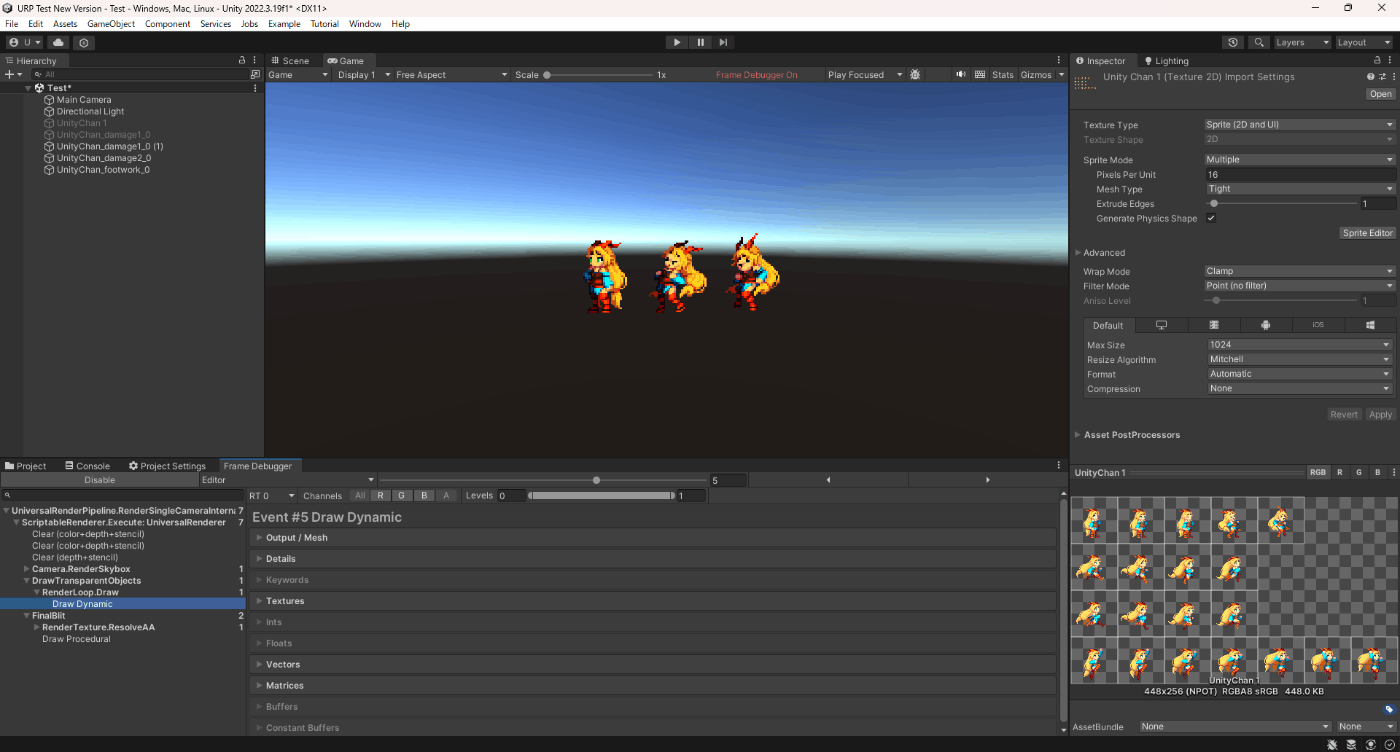Image resolution: width=1400 pixels, height=752 pixels.
Task: Open the Display 1 dropdown
Action: point(362,75)
